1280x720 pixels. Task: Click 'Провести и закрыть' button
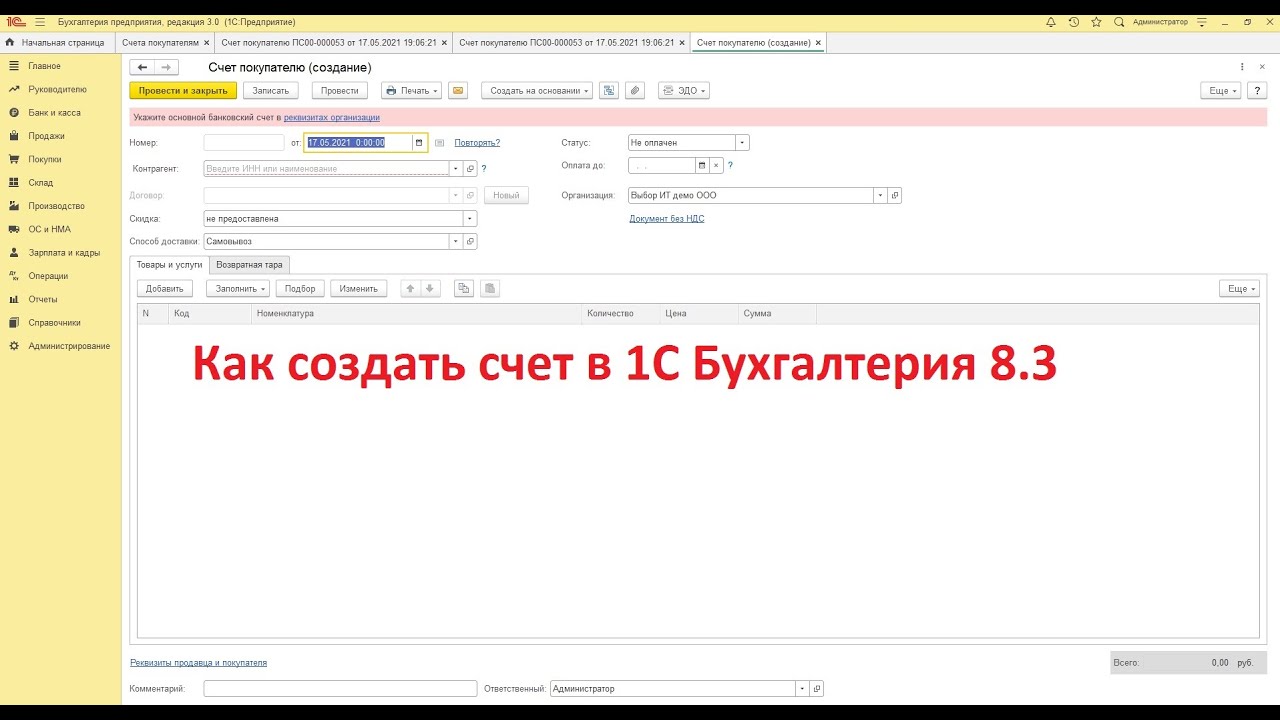click(183, 90)
